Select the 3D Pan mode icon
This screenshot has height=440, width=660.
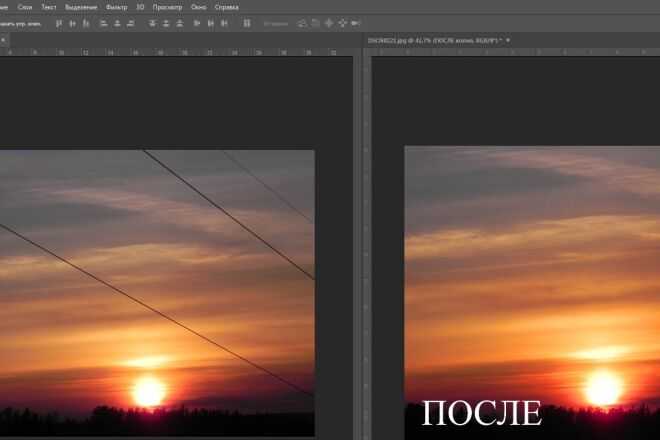click(x=329, y=24)
